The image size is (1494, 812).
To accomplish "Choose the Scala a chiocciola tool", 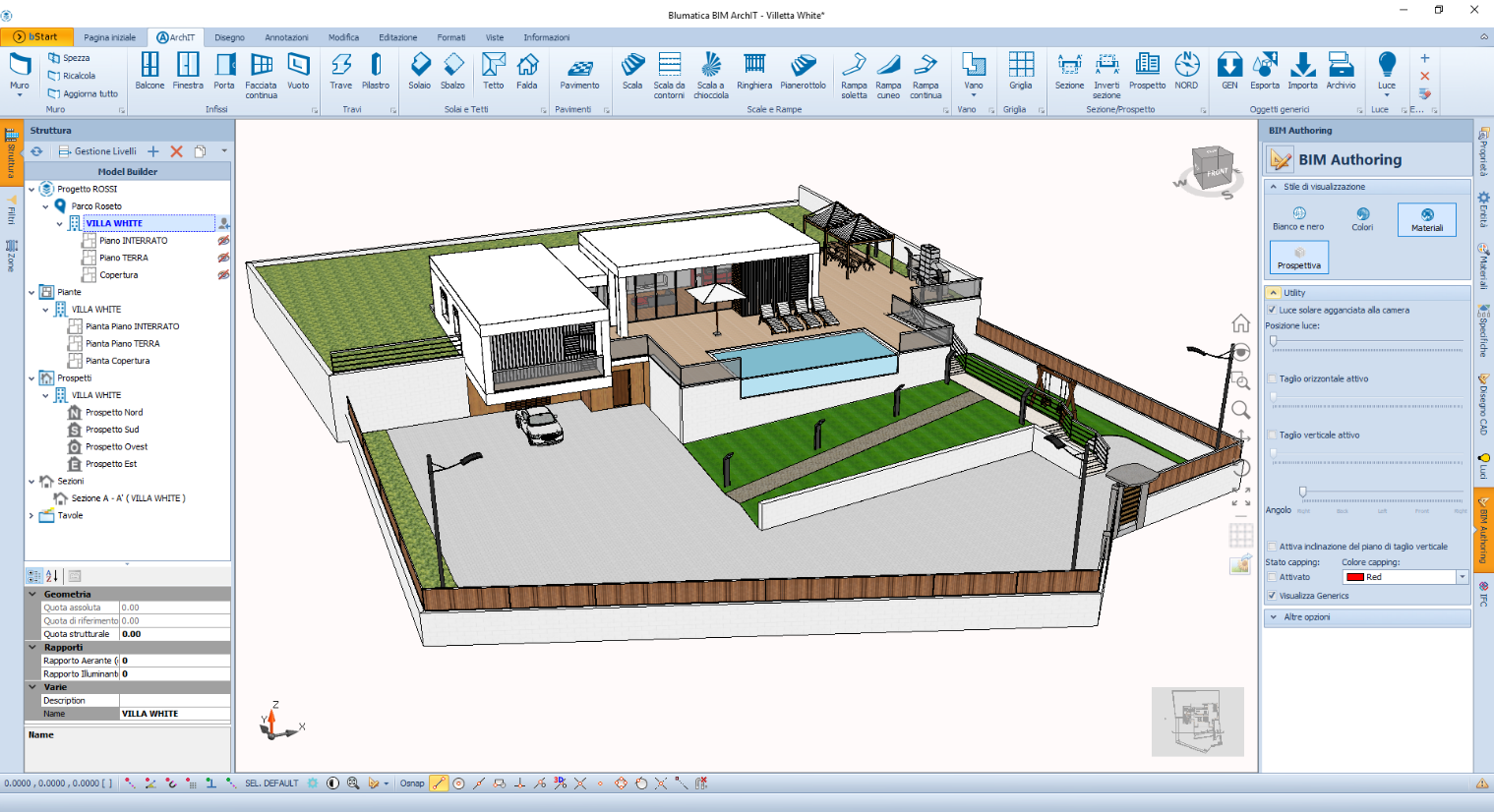I will 710,75.
